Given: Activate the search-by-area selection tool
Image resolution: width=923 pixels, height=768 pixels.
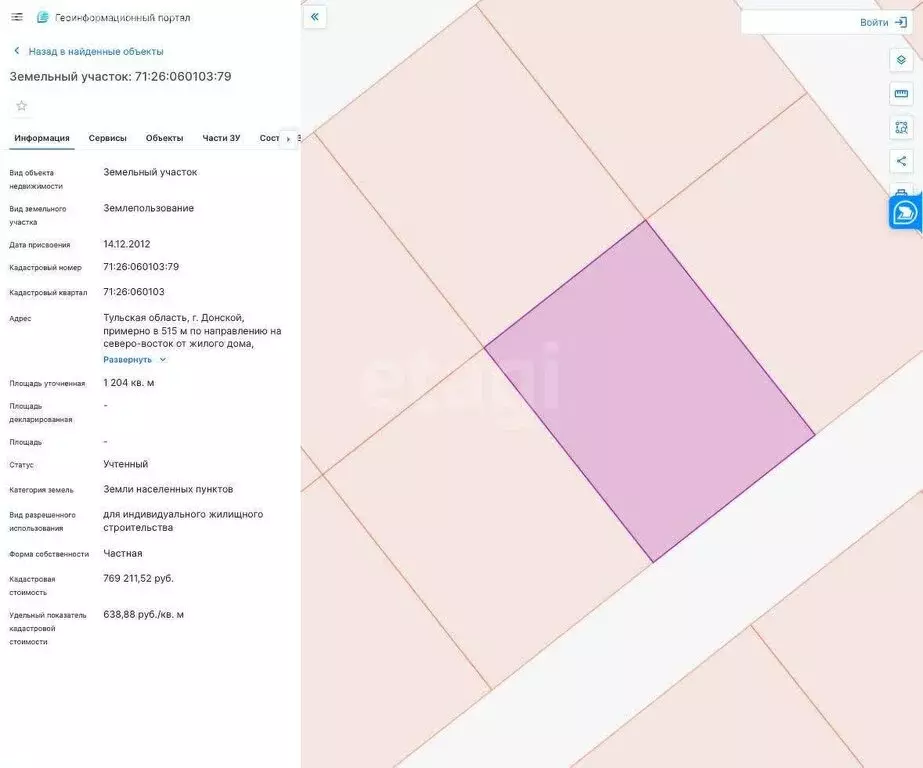Looking at the screenshot, I should click(x=901, y=128).
